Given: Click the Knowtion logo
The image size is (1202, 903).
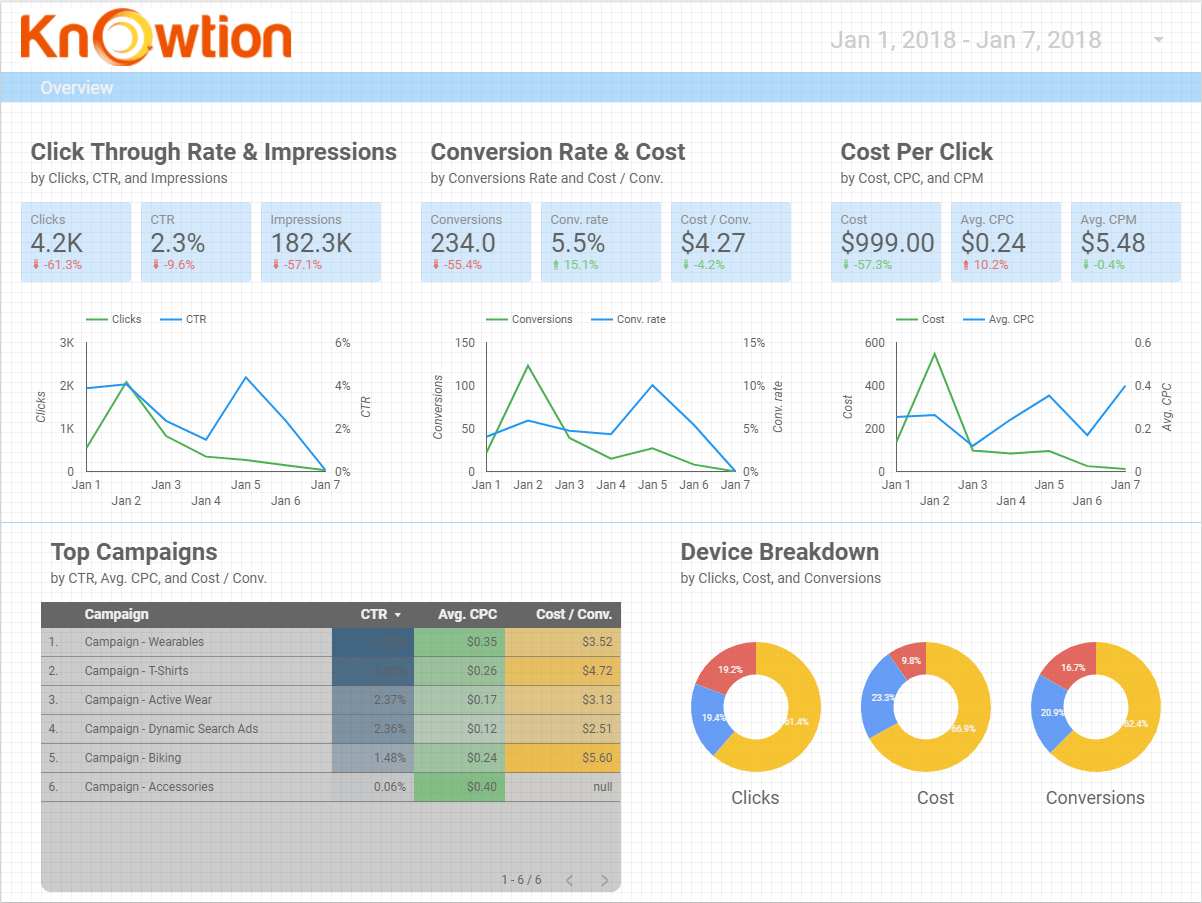Looking at the screenshot, I should (x=155, y=36).
